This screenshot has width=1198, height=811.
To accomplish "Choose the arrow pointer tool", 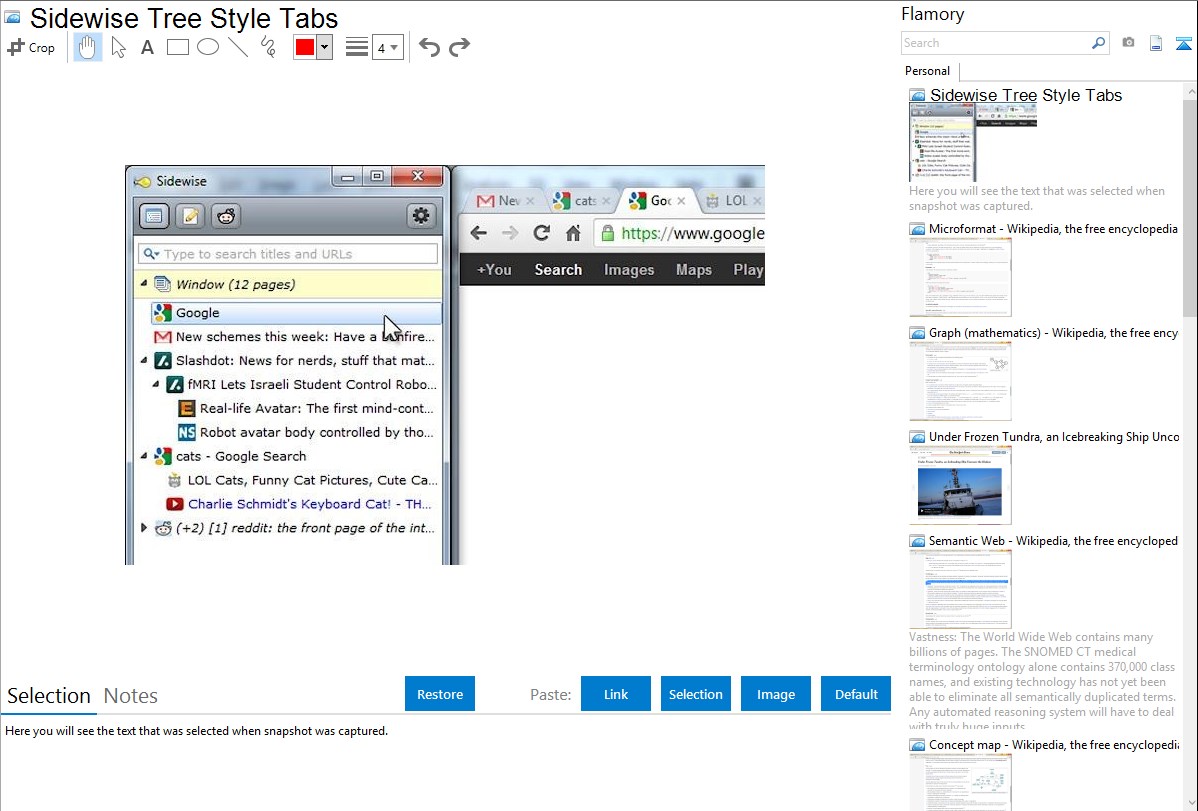I will (118, 47).
